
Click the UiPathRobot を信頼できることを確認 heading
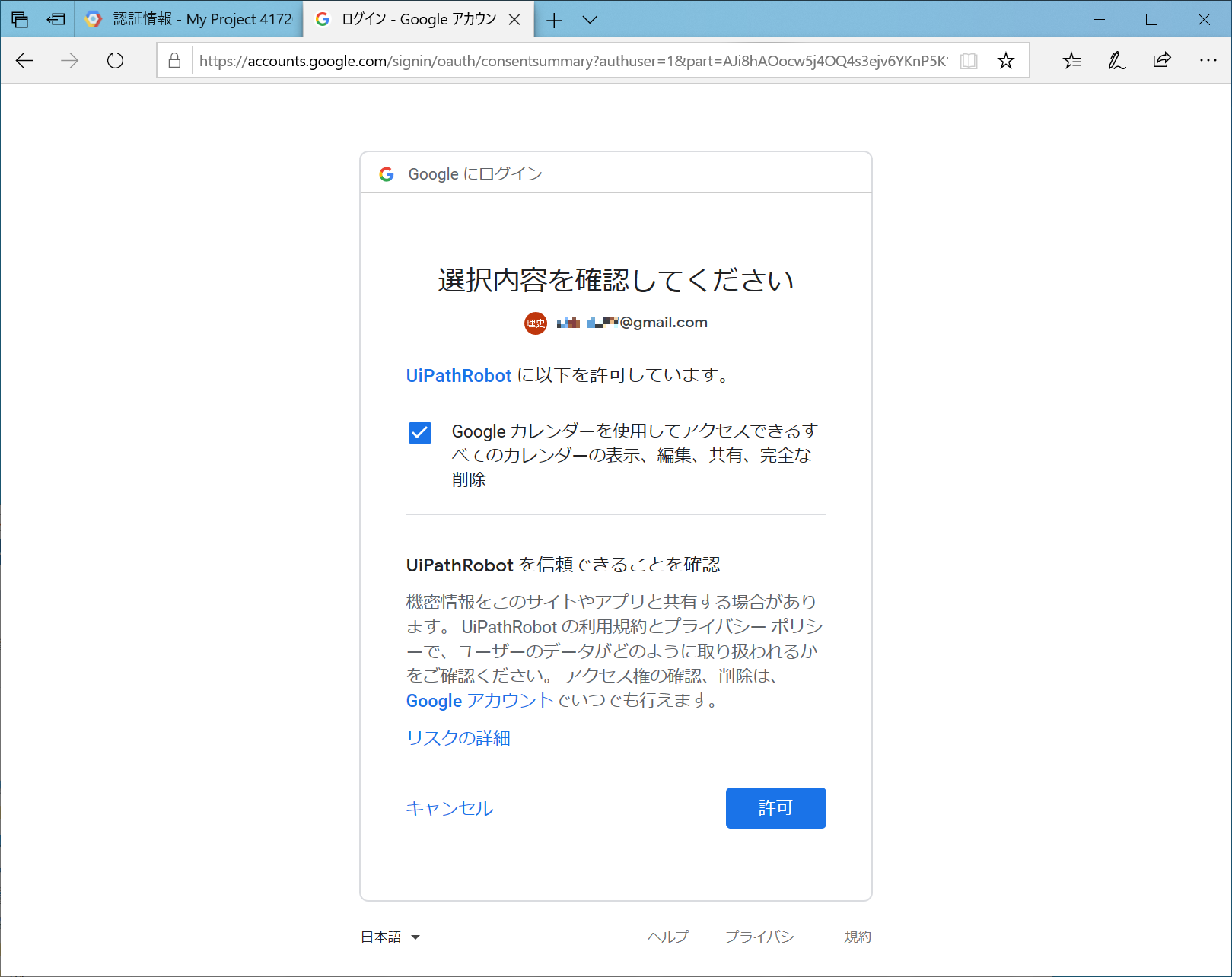(x=563, y=565)
